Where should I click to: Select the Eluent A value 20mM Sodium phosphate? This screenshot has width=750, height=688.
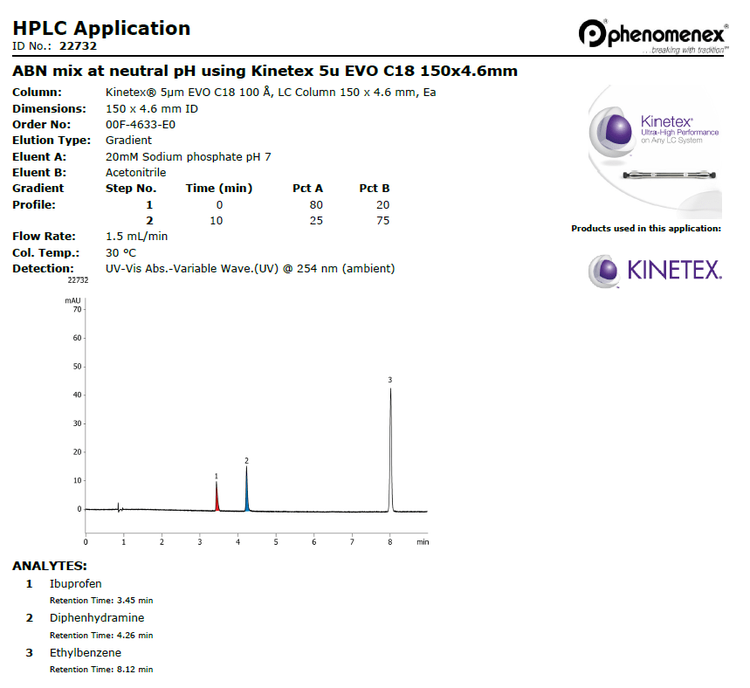[188, 157]
